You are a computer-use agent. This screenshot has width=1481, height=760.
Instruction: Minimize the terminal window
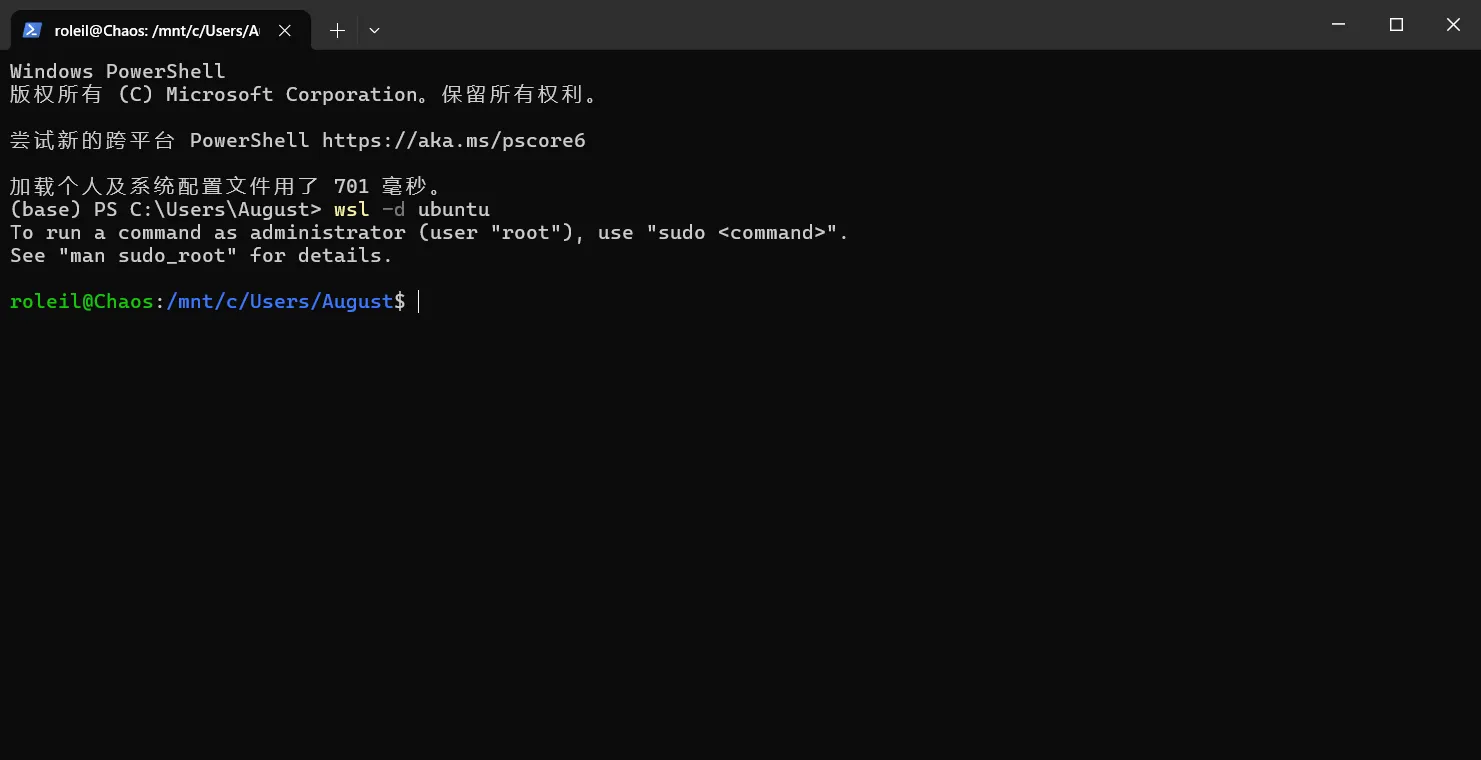coord(1339,25)
